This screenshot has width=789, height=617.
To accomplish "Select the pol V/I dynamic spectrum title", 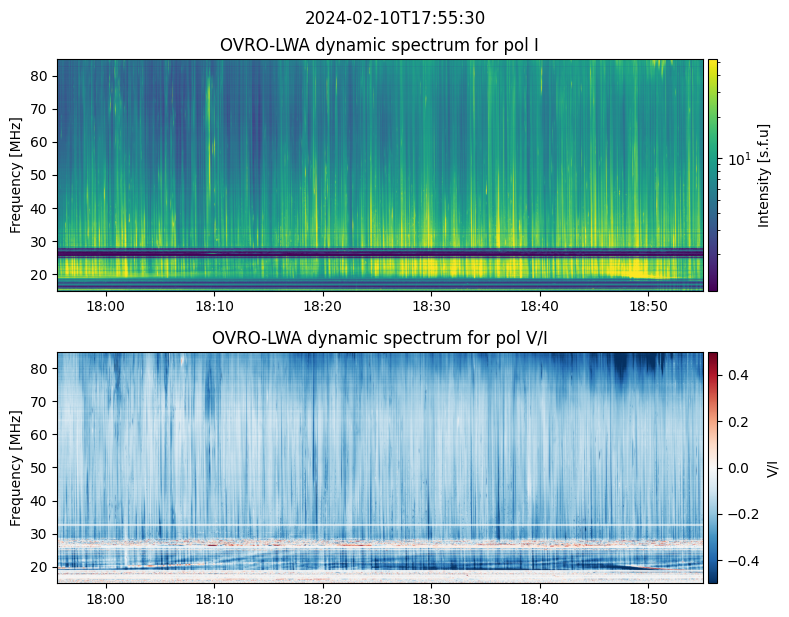I will click(380, 338).
